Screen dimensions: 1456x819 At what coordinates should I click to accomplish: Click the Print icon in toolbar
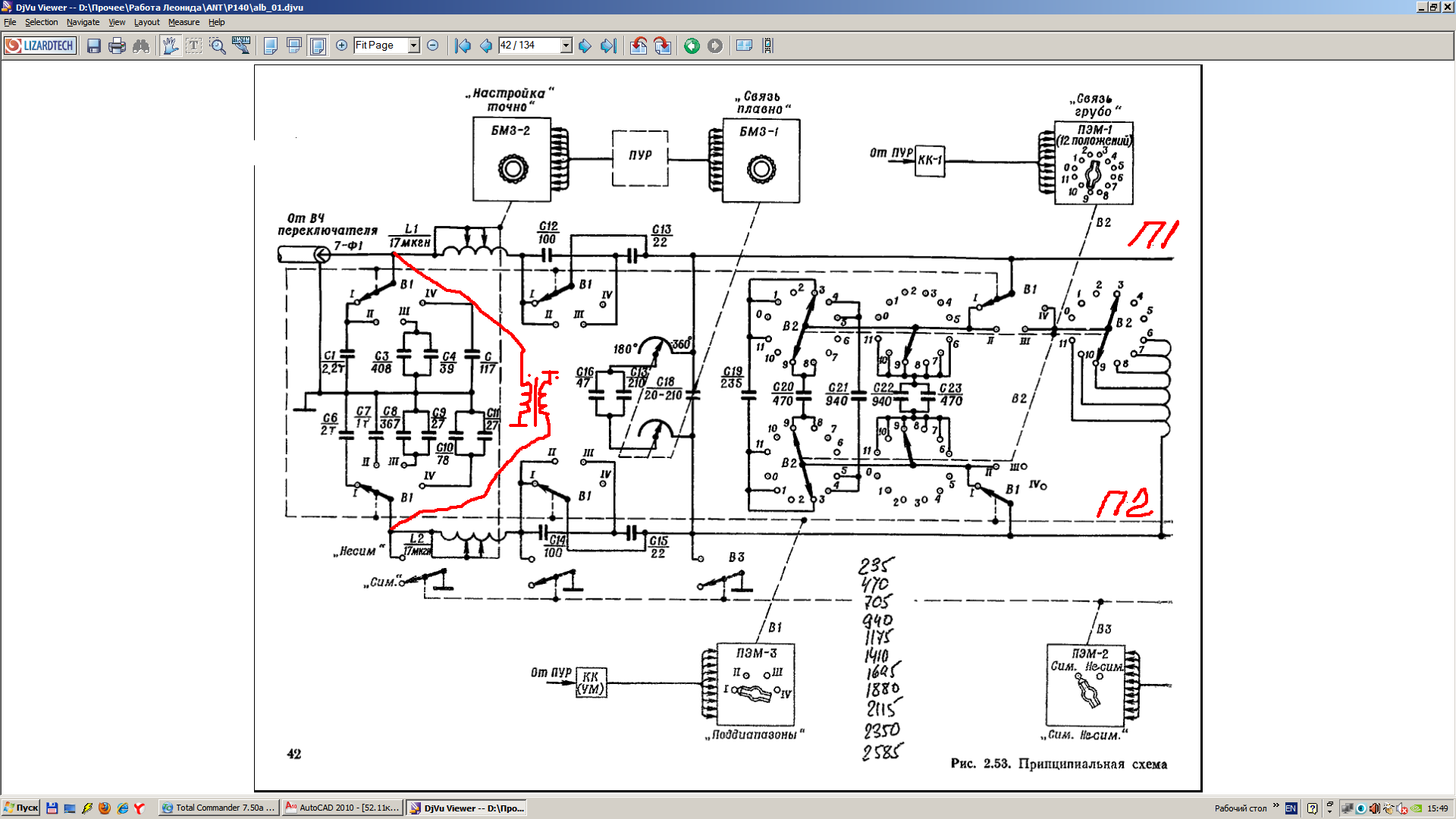pos(117,45)
